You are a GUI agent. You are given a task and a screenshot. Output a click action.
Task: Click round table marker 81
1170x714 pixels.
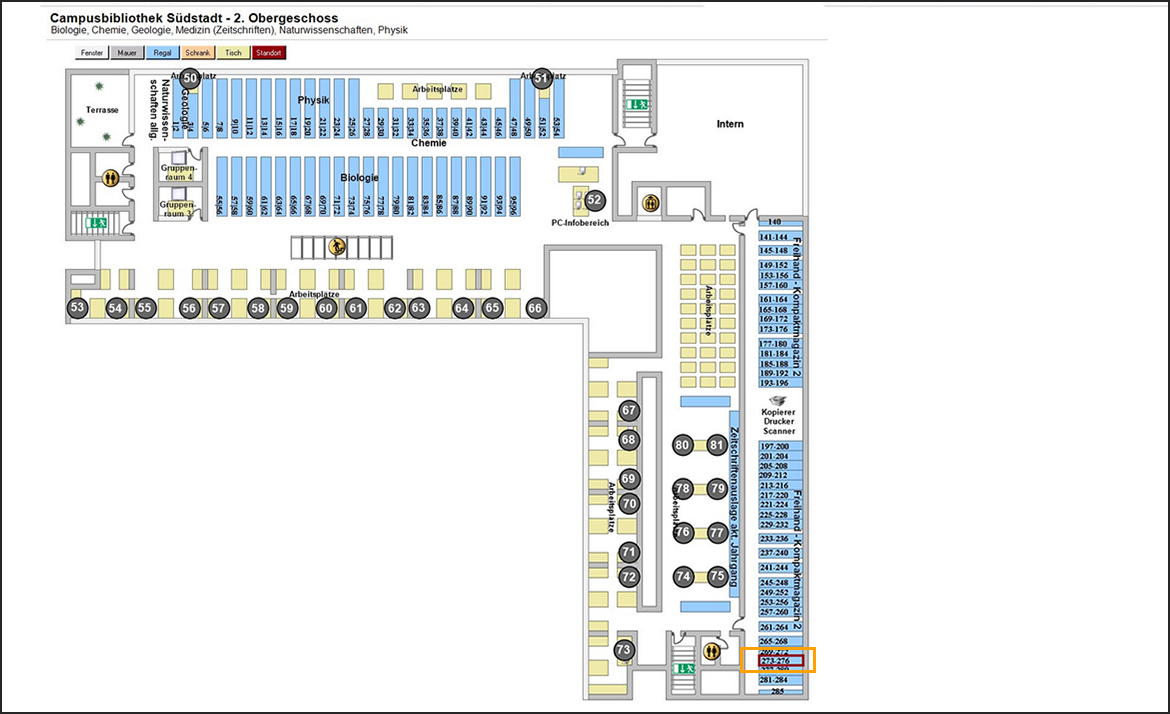coord(717,445)
